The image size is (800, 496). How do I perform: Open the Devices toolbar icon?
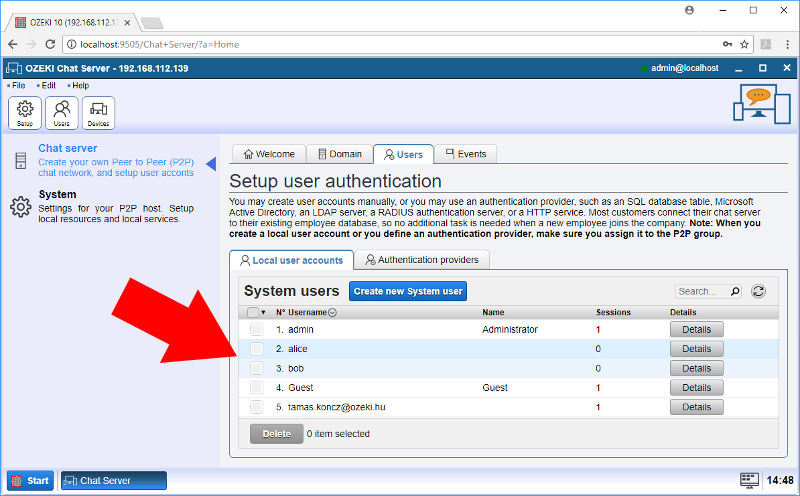point(98,113)
